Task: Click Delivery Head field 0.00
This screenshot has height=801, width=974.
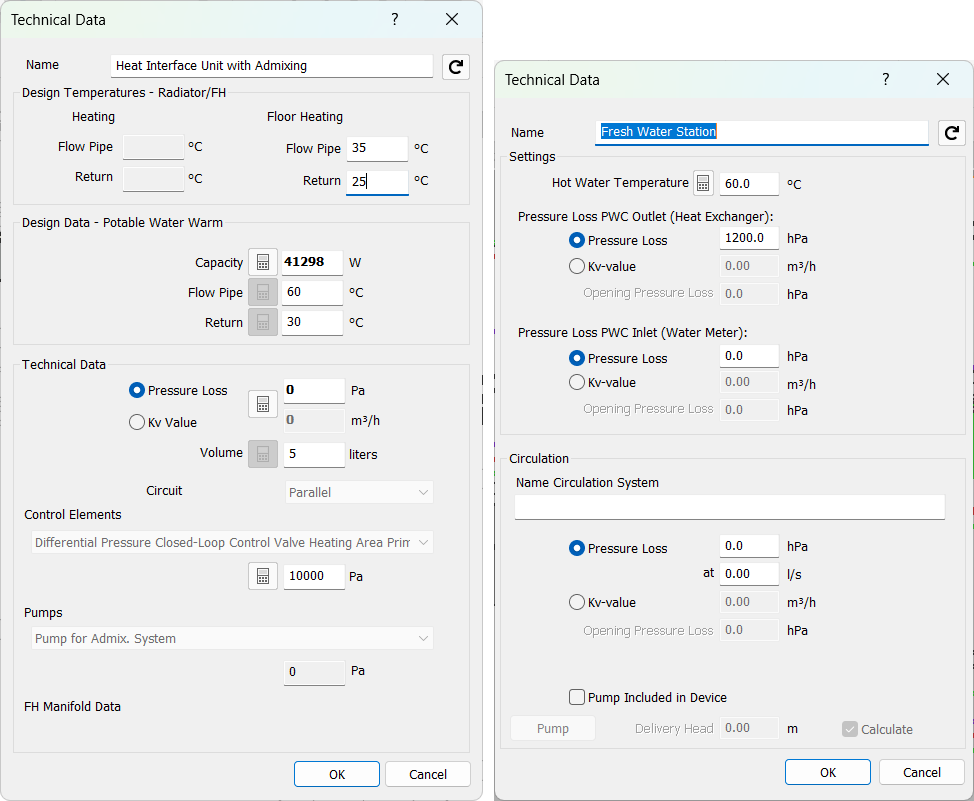Action: [749, 728]
